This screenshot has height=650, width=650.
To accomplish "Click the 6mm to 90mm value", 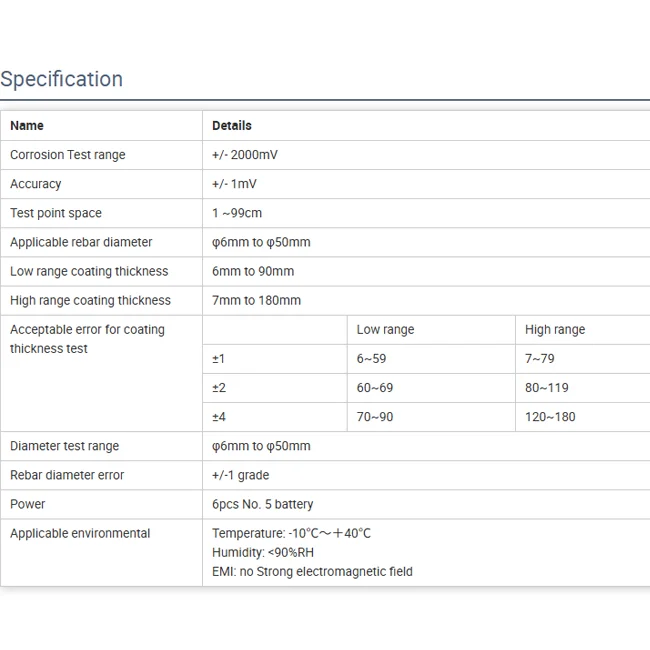I will coord(253,271).
